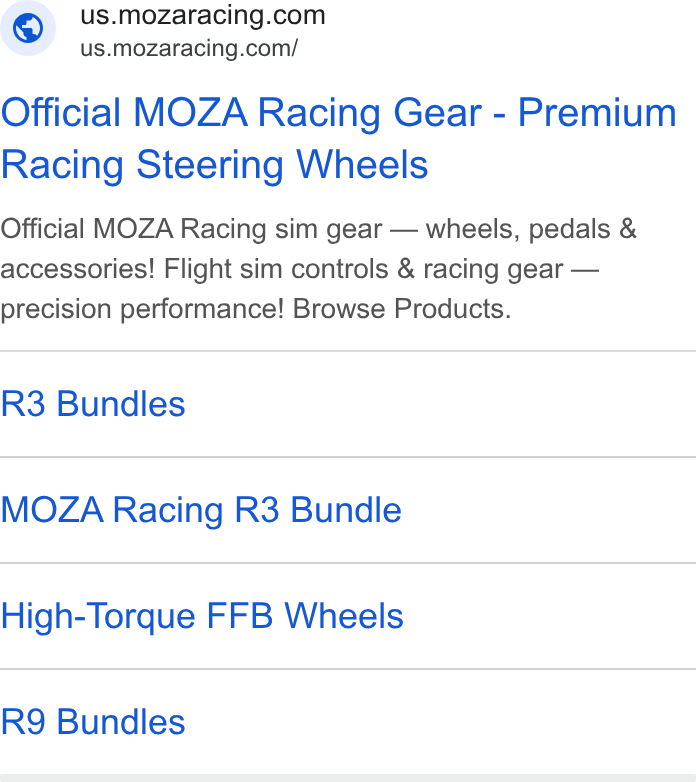The height and width of the screenshot is (782, 696).
Task: Click "Official MOZA Racing sim gear" snippet start
Action: 191,229
